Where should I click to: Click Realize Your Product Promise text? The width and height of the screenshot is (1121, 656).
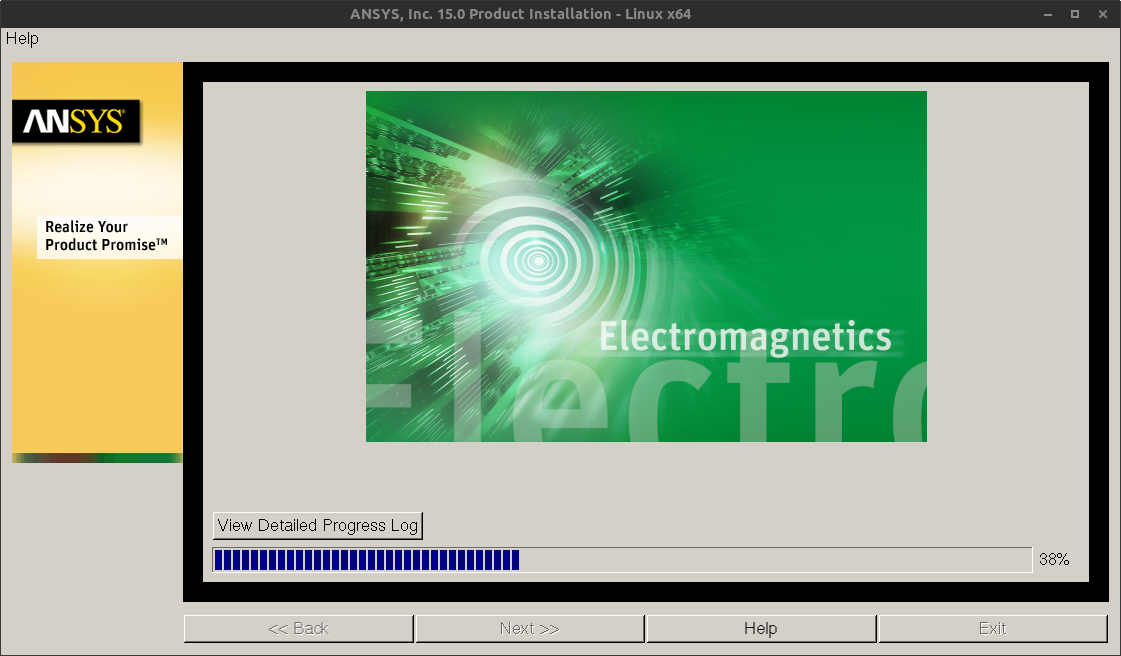[107, 236]
